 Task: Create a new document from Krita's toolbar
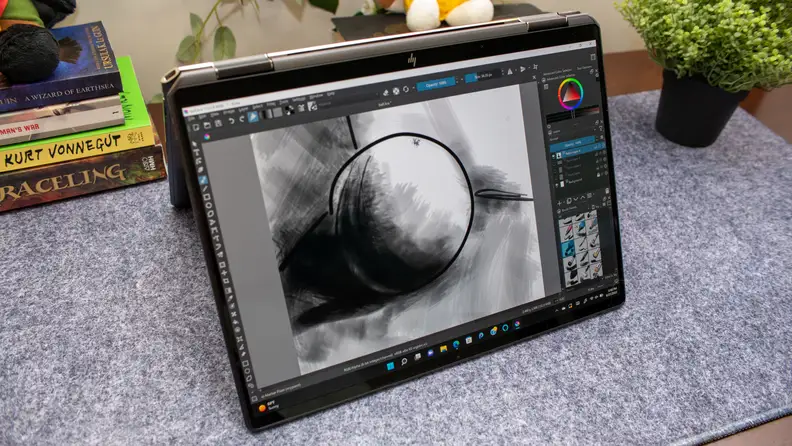pos(196,127)
